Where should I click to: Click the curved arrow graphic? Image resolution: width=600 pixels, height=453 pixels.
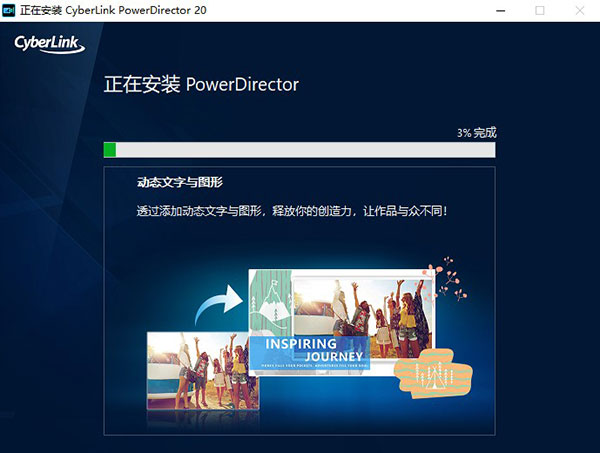pyautogui.click(x=218, y=304)
